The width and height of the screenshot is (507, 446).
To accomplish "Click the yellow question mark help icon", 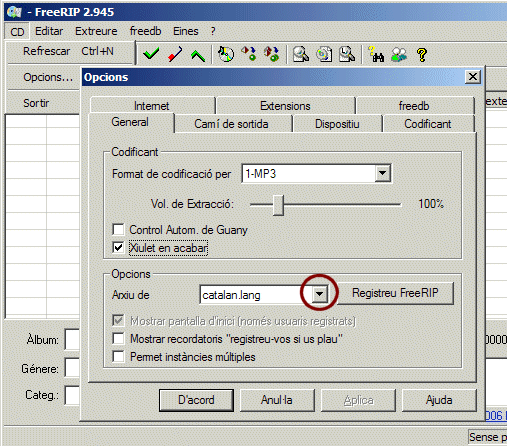I will 422,54.
